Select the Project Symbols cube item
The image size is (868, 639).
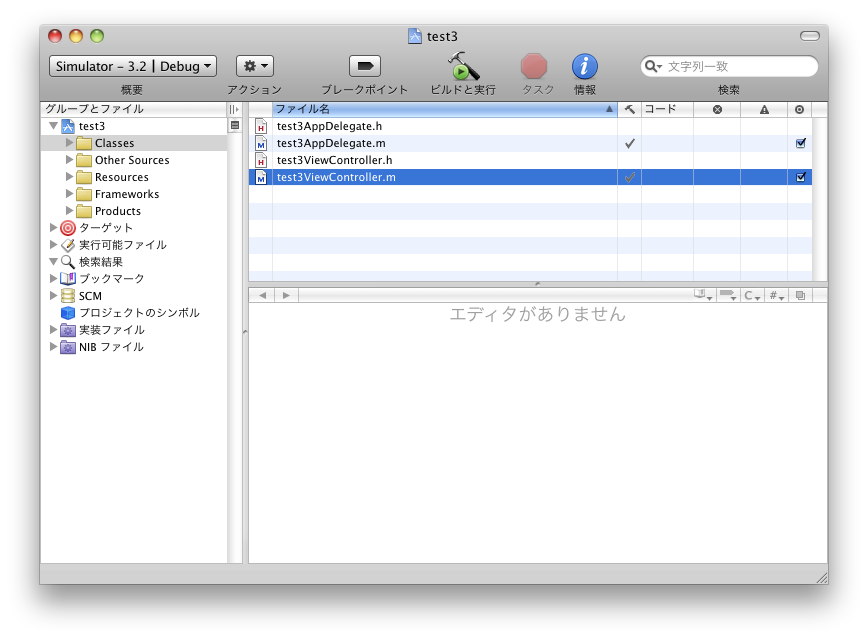click(x=68, y=313)
